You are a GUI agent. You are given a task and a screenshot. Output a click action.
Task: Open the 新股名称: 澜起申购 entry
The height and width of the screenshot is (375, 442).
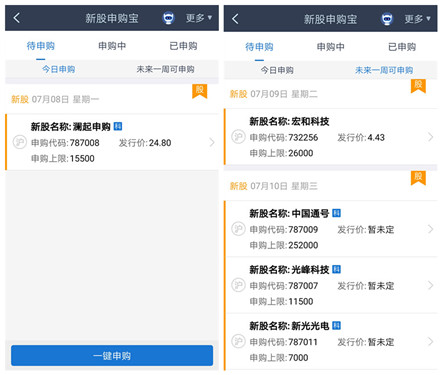point(112,142)
